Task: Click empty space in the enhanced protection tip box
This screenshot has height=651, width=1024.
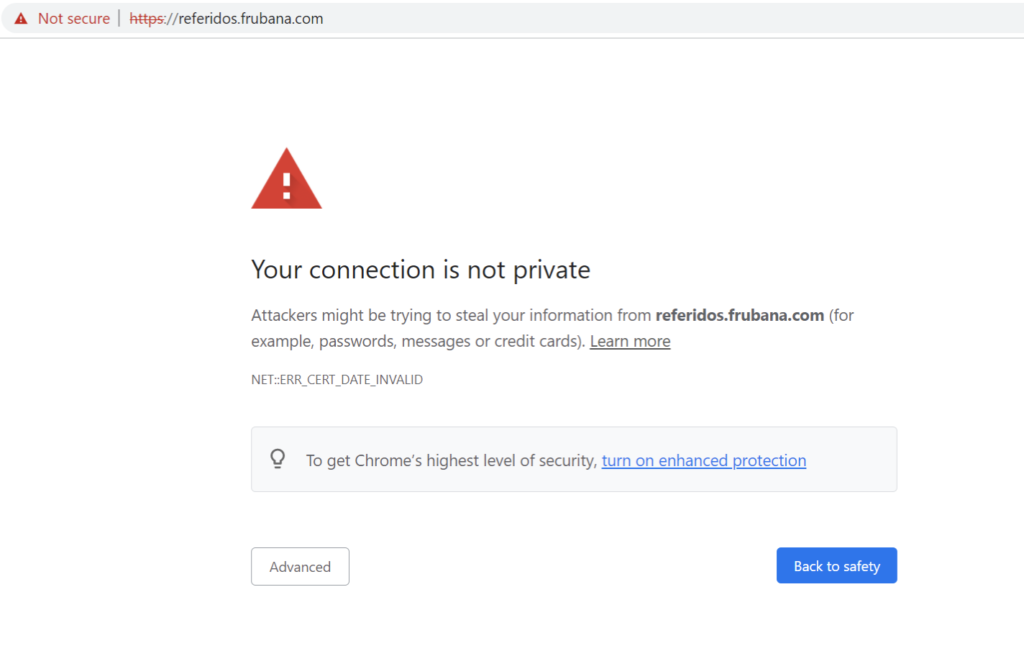Action: coord(850,460)
